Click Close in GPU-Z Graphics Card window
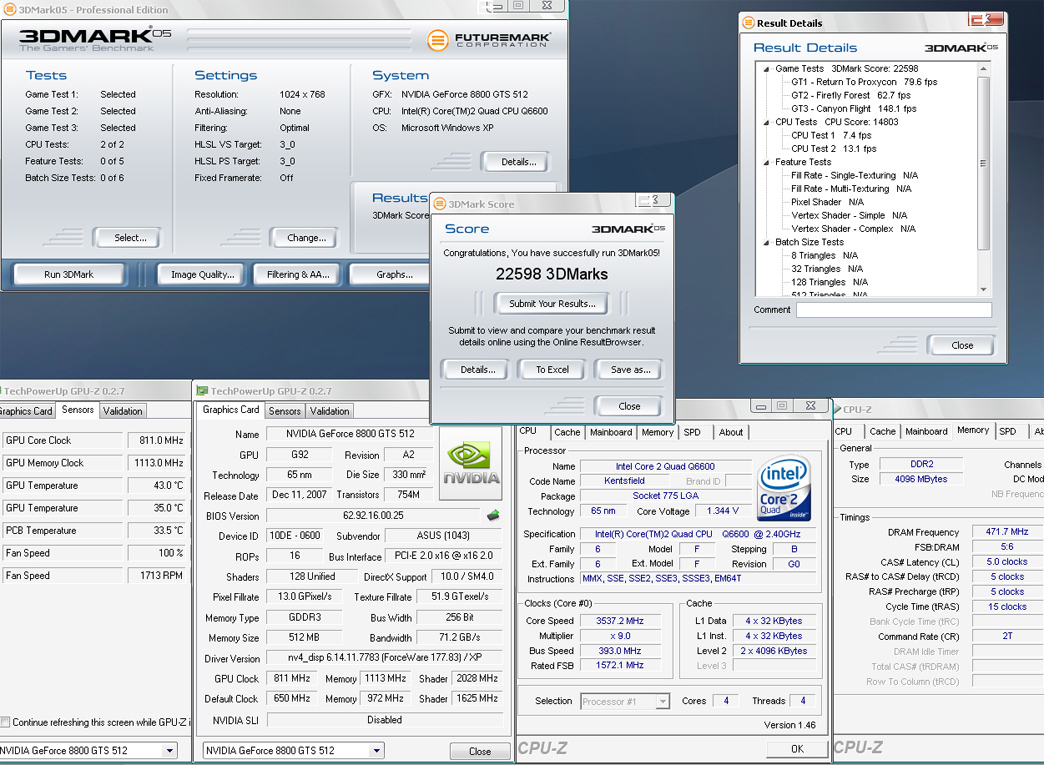Viewport: 1044px width, 765px height. coord(479,751)
